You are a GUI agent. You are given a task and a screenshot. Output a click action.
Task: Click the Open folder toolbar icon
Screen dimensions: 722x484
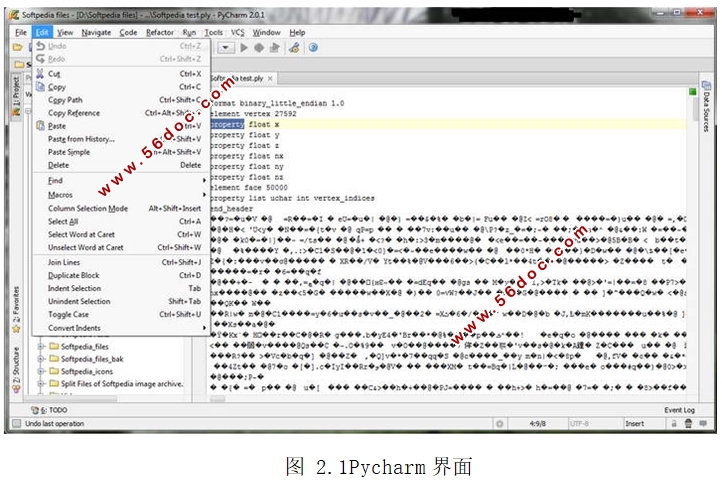[17, 47]
